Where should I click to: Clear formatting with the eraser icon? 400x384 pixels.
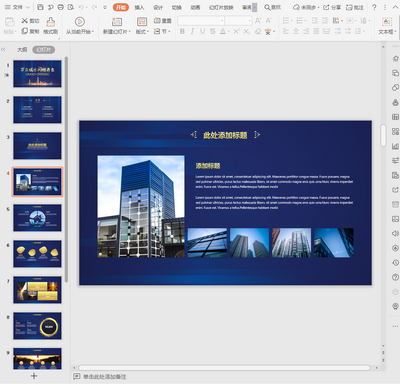[x=258, y=31]
